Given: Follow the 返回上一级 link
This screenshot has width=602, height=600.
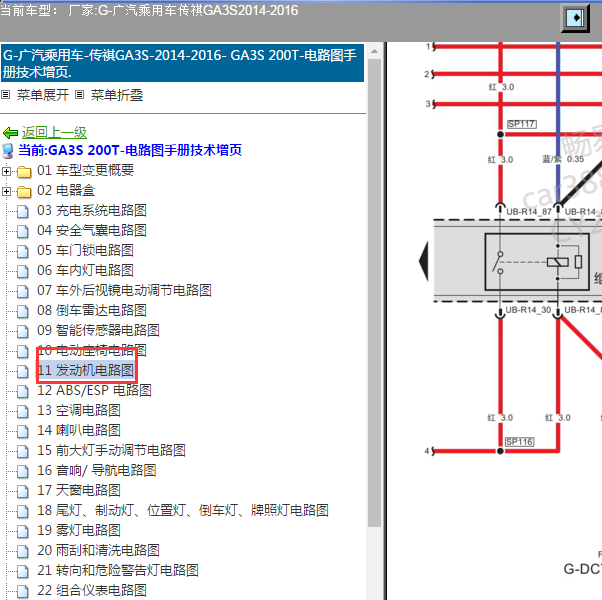Looking at the screenshot, I should tap(54, 132).
